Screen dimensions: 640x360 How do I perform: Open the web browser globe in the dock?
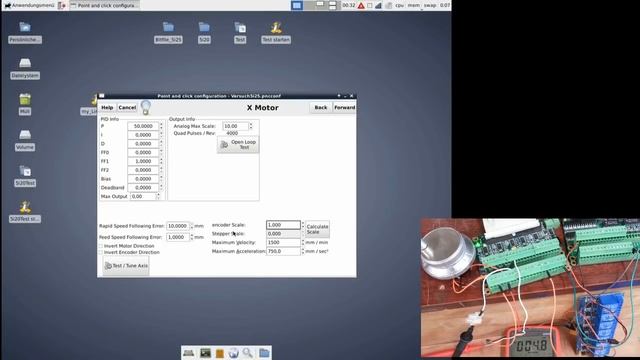[233, 353]
